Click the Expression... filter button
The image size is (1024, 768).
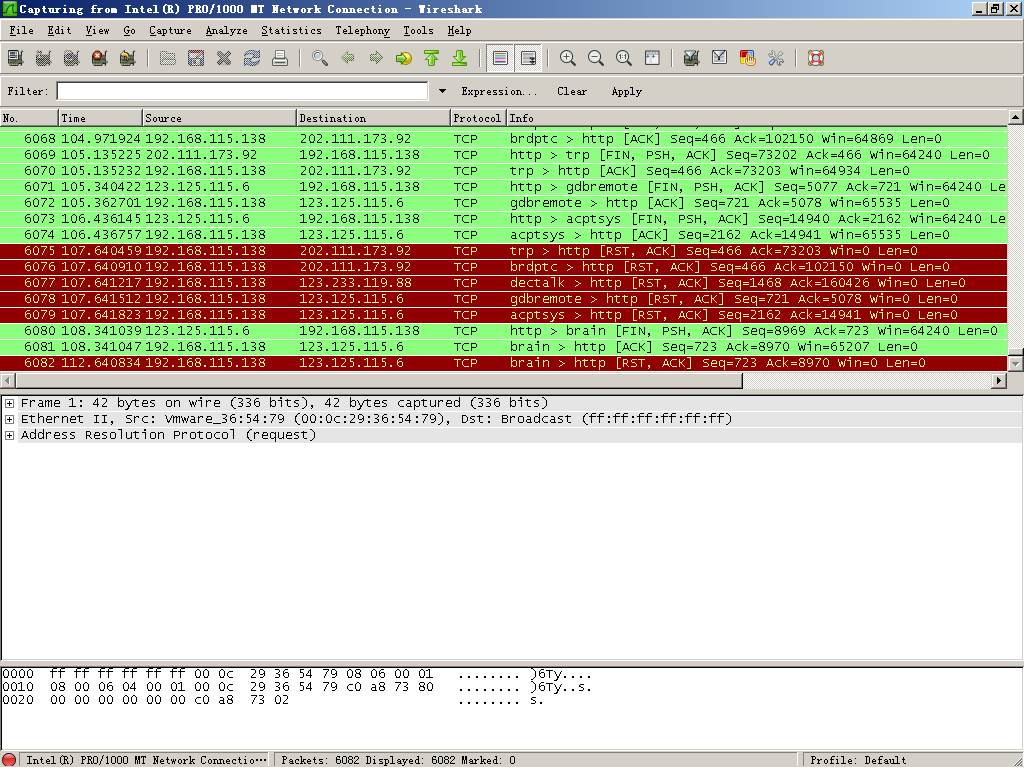499,91
